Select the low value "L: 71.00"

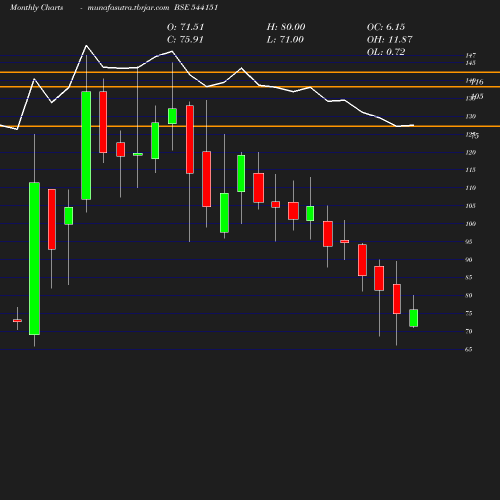coord(285,40)
